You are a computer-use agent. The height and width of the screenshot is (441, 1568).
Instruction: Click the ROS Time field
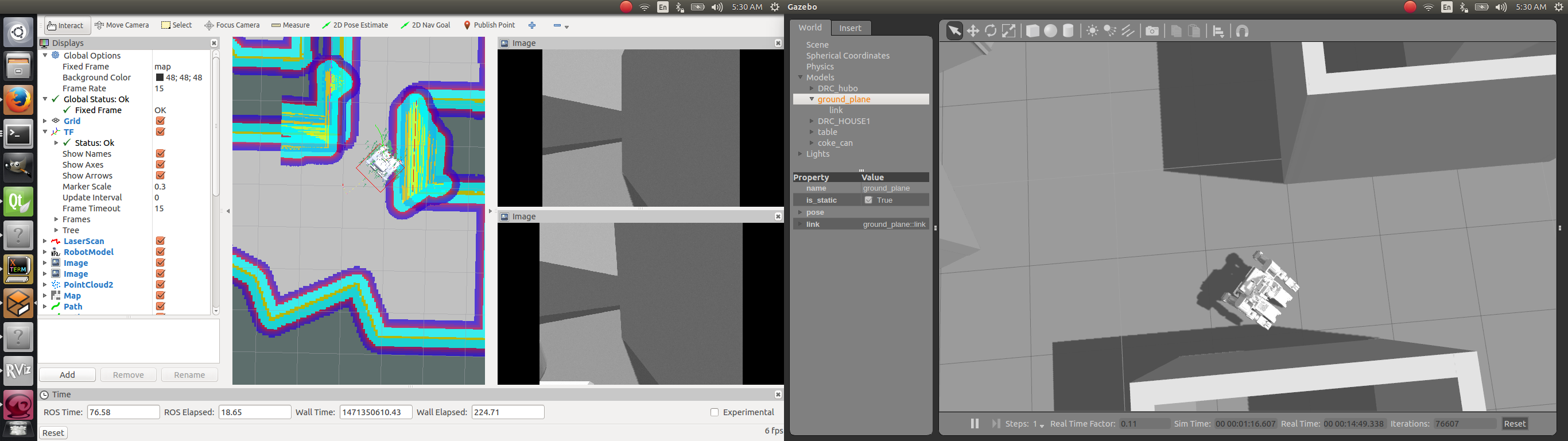123,412
